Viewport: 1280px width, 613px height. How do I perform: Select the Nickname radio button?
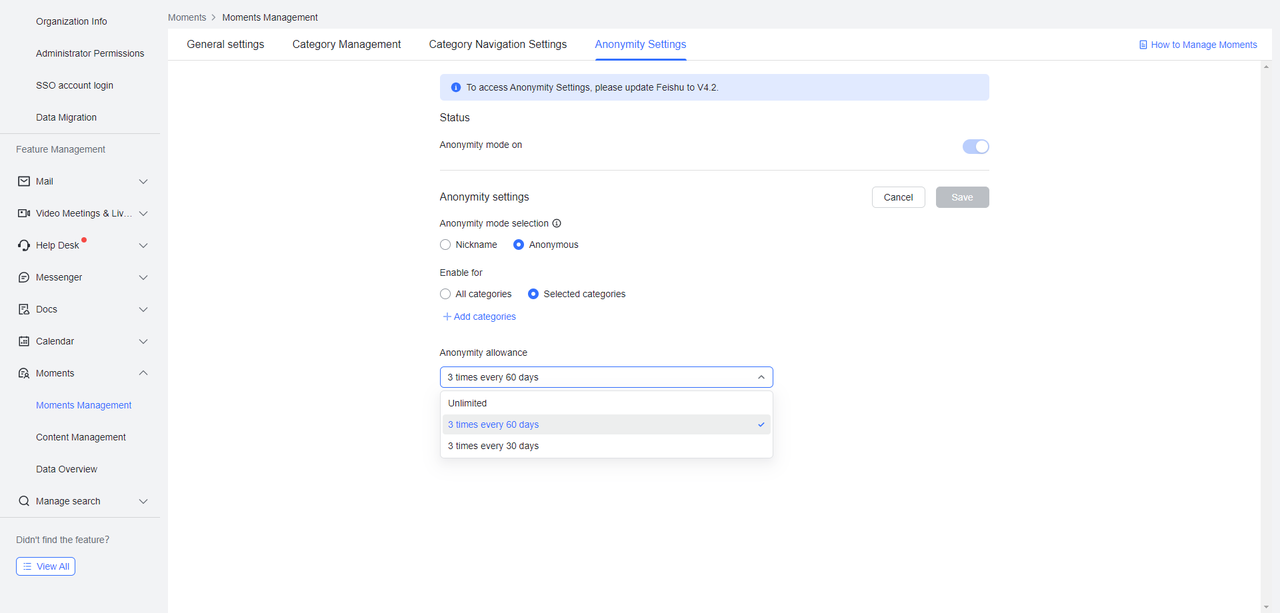click(x=446, y=245)
